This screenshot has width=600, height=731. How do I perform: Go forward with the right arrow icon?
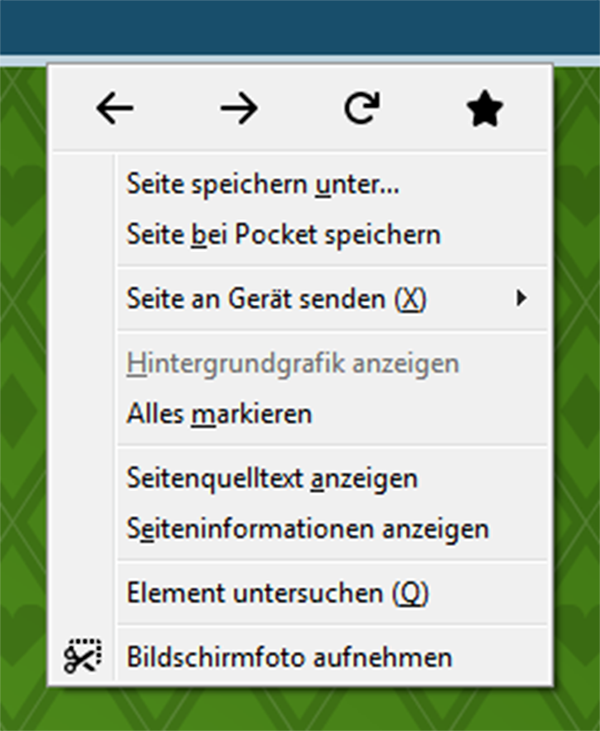239,108
